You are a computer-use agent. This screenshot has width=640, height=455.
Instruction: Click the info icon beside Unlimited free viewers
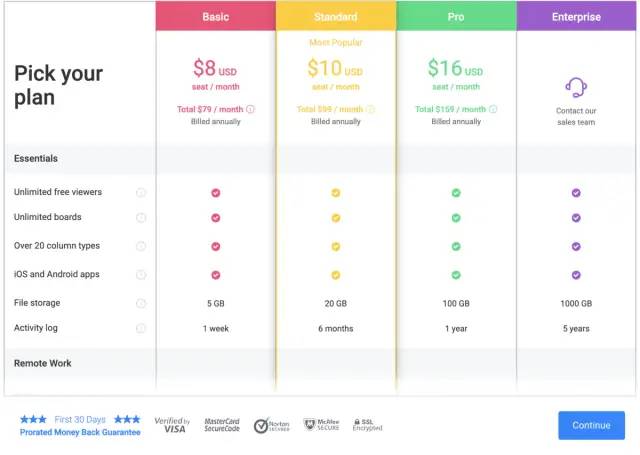(x=141, y=192)
